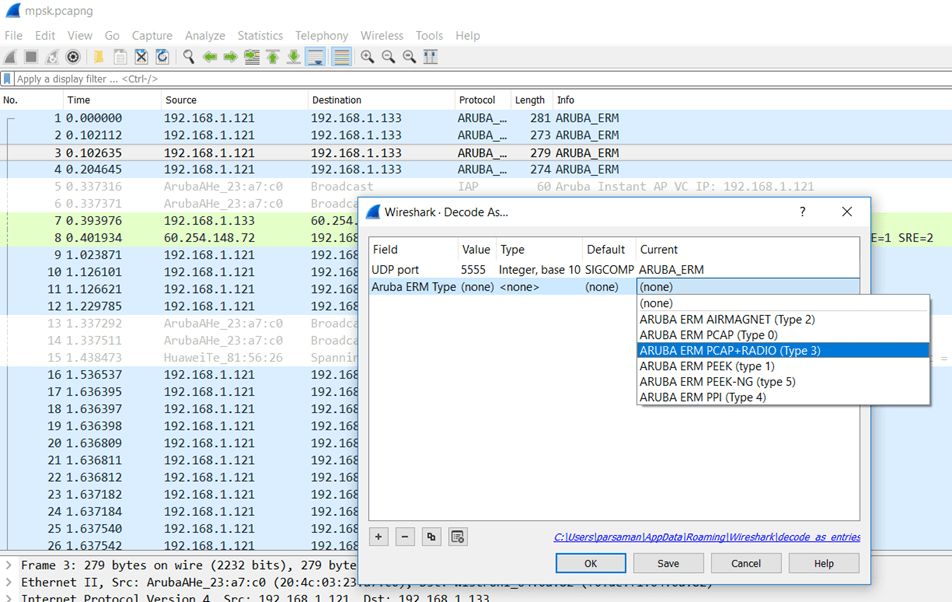Expand the Ethernet II details row
This screenshot has width=952, height=602.
(x=9, y=582)
